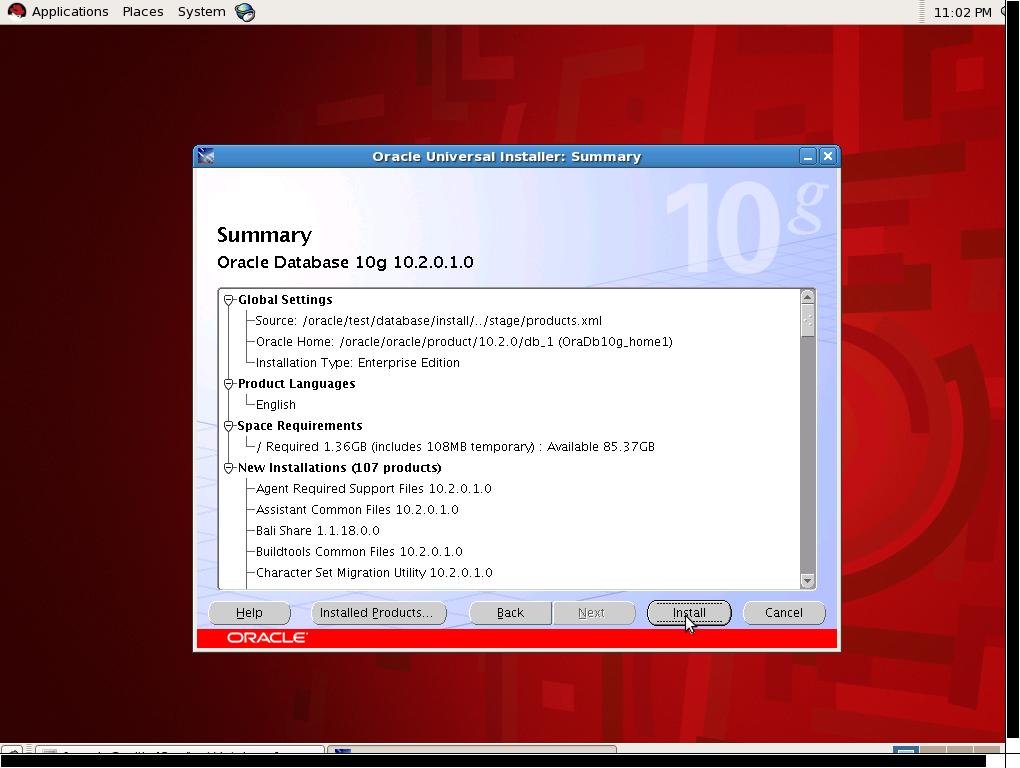Click New Installations (107 products) heading
Viewport: 1020px width, 768px height.
340,468
